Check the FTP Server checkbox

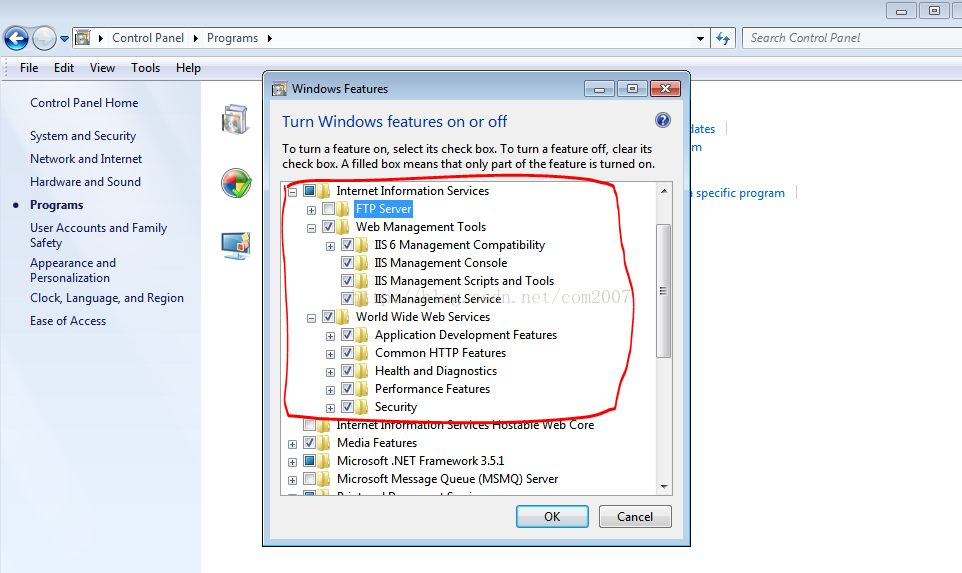(328, 209)
